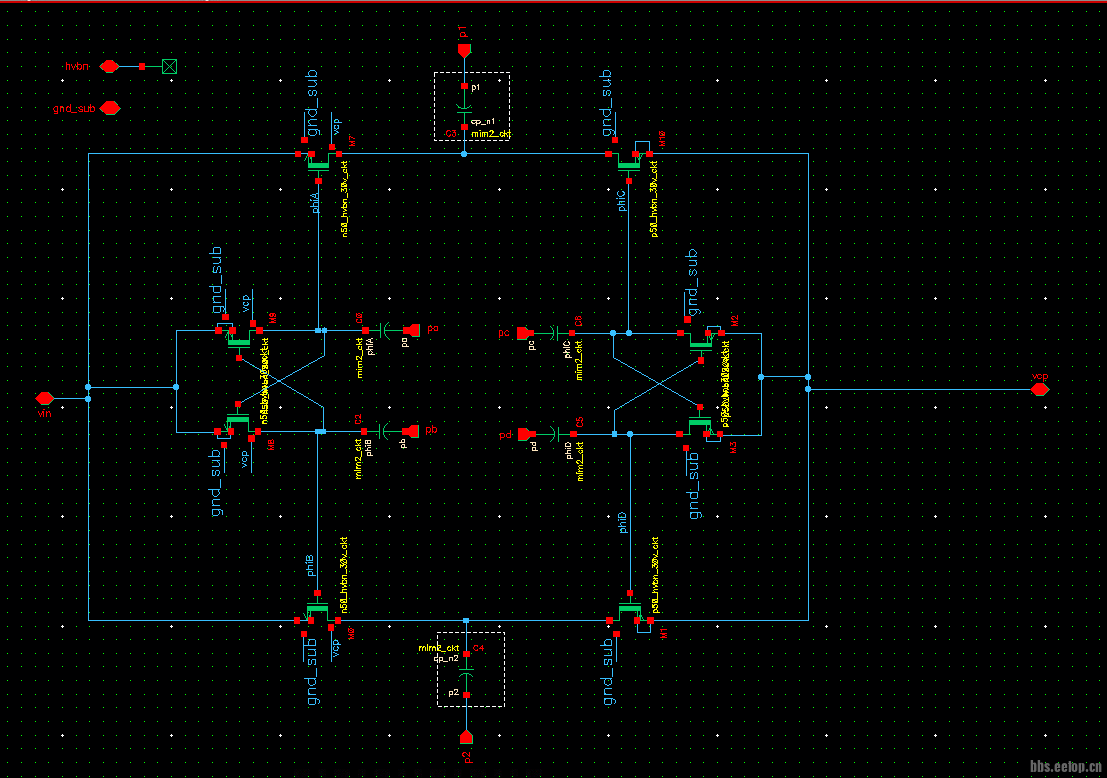Select transistor M3 on the right side

700,428
